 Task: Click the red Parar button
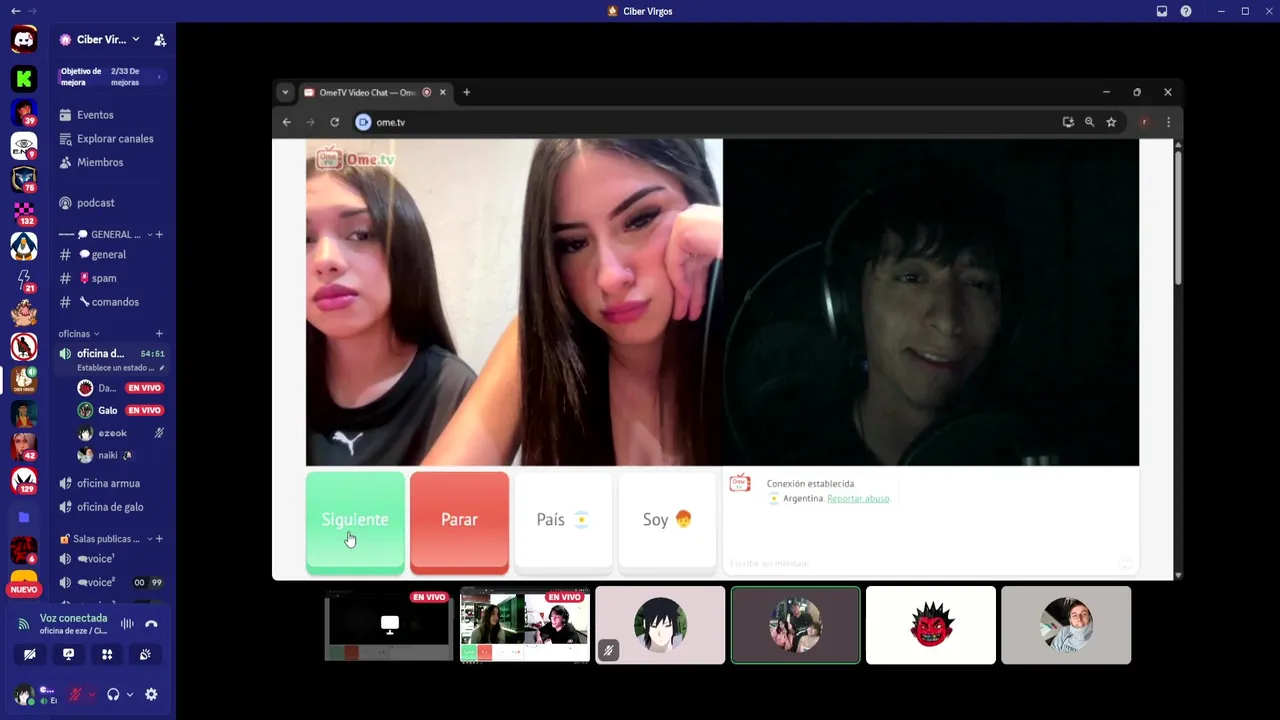(x=459, y=521)
